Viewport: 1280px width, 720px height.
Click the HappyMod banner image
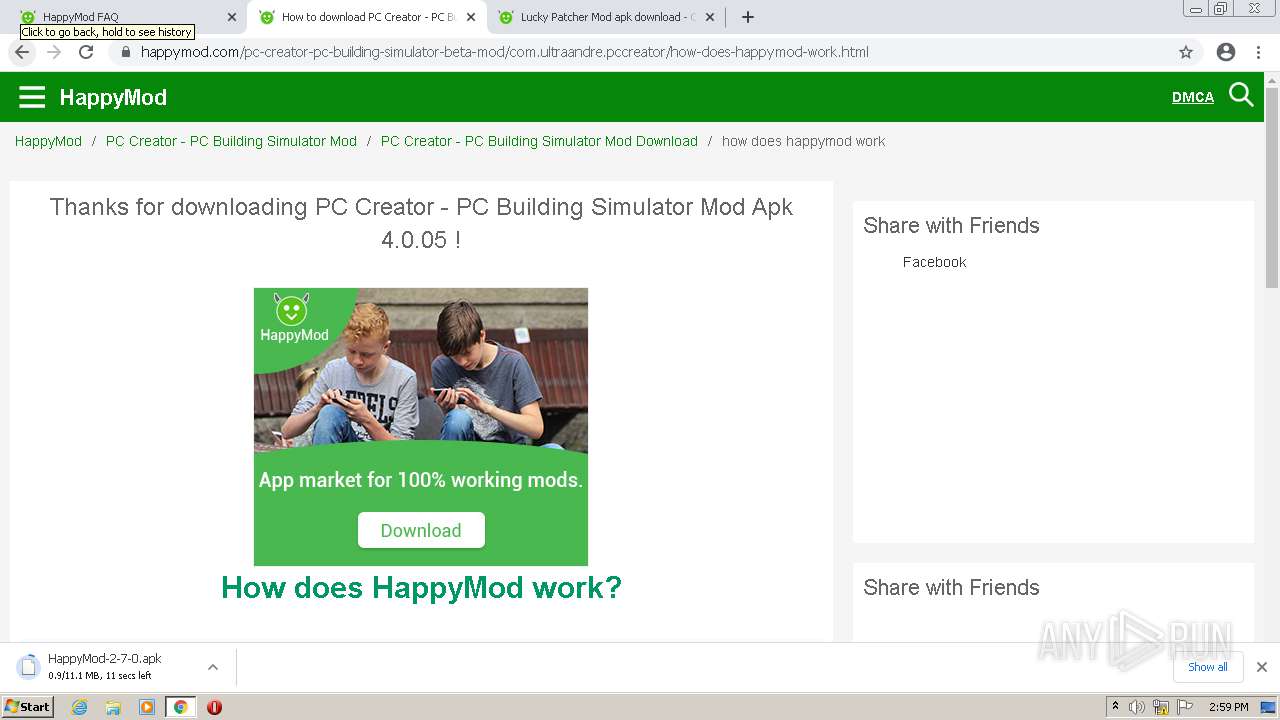(x=421, y=426)
